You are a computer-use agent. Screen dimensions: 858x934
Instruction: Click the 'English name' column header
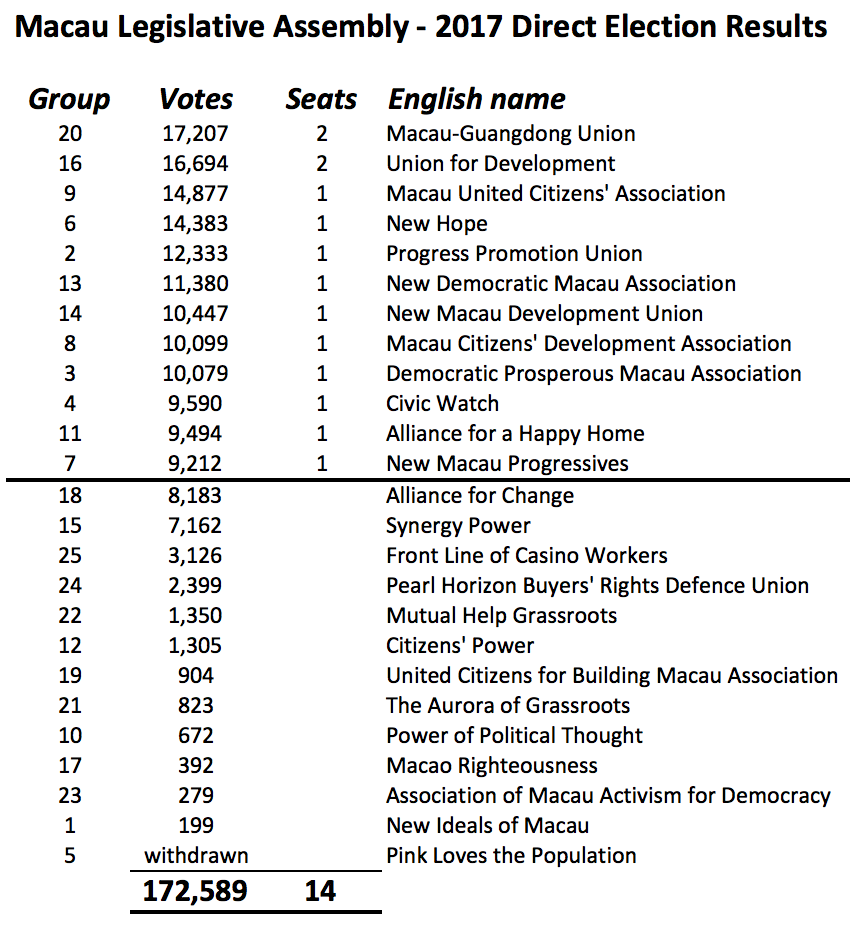(x=476, y=100)
